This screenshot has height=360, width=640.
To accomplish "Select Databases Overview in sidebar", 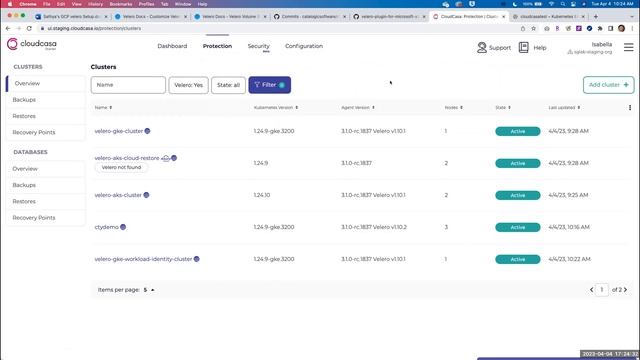I will [46, 169].
